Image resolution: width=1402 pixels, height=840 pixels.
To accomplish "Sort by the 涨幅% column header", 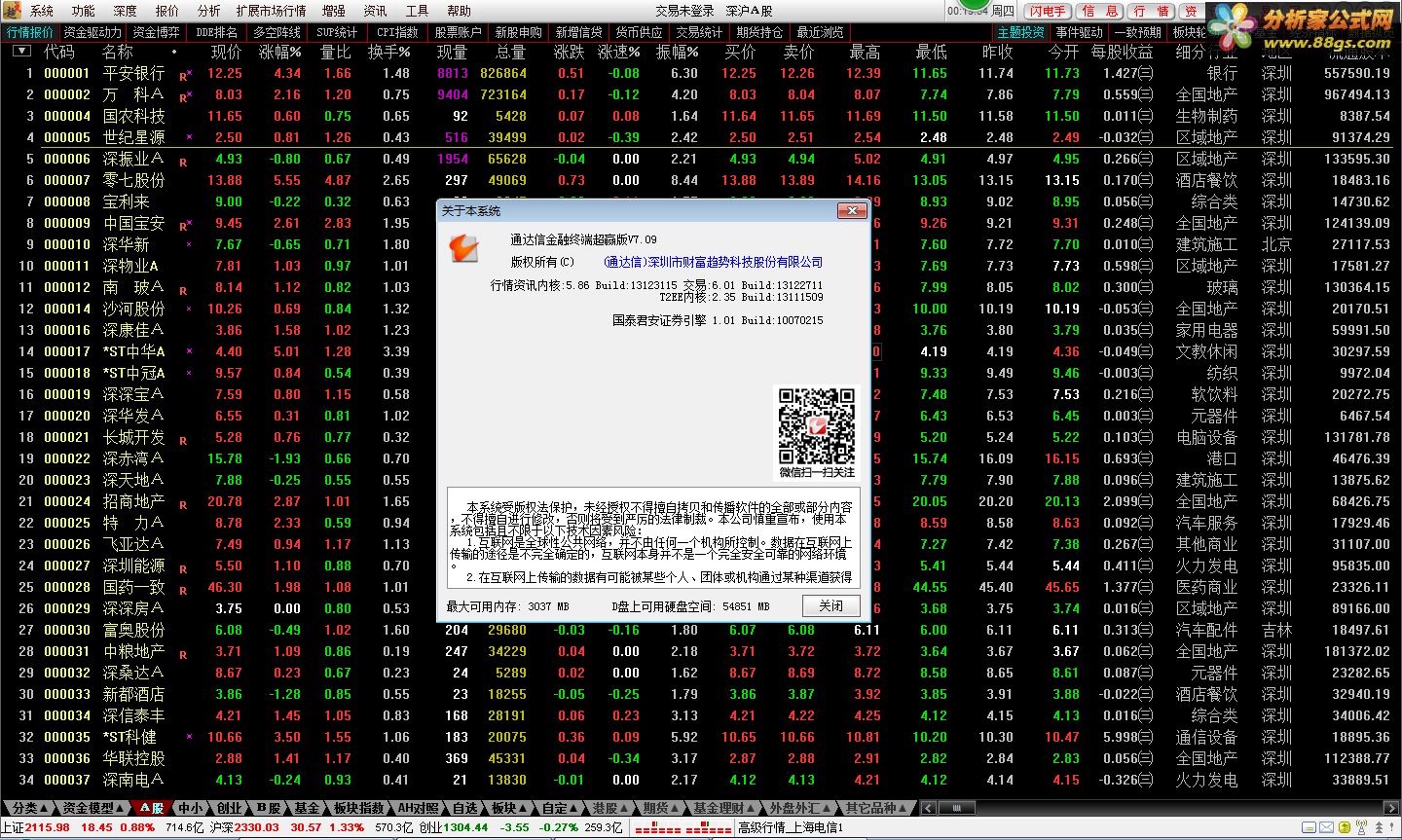I will tap(279, 52).
